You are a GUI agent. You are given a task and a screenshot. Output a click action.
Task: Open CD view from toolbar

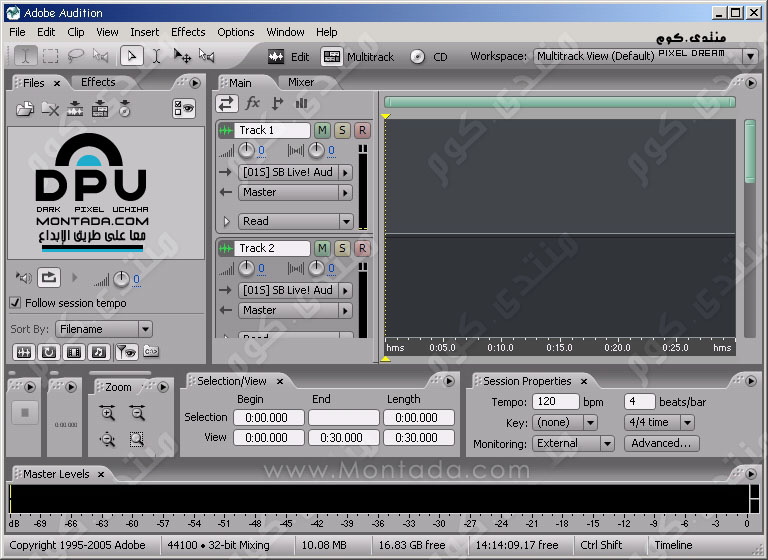click(x=429, y=57)
